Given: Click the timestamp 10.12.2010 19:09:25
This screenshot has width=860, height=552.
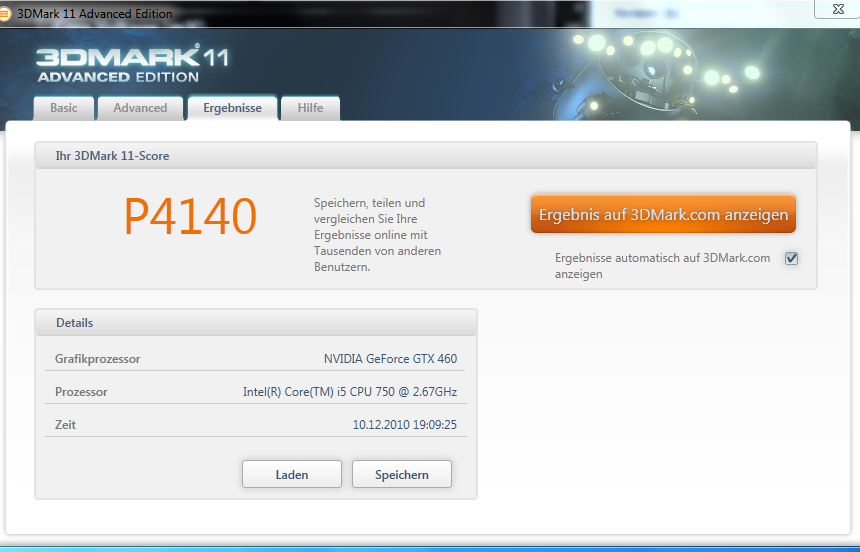Looking at the screenshot, I should click(x=405, y=425).
